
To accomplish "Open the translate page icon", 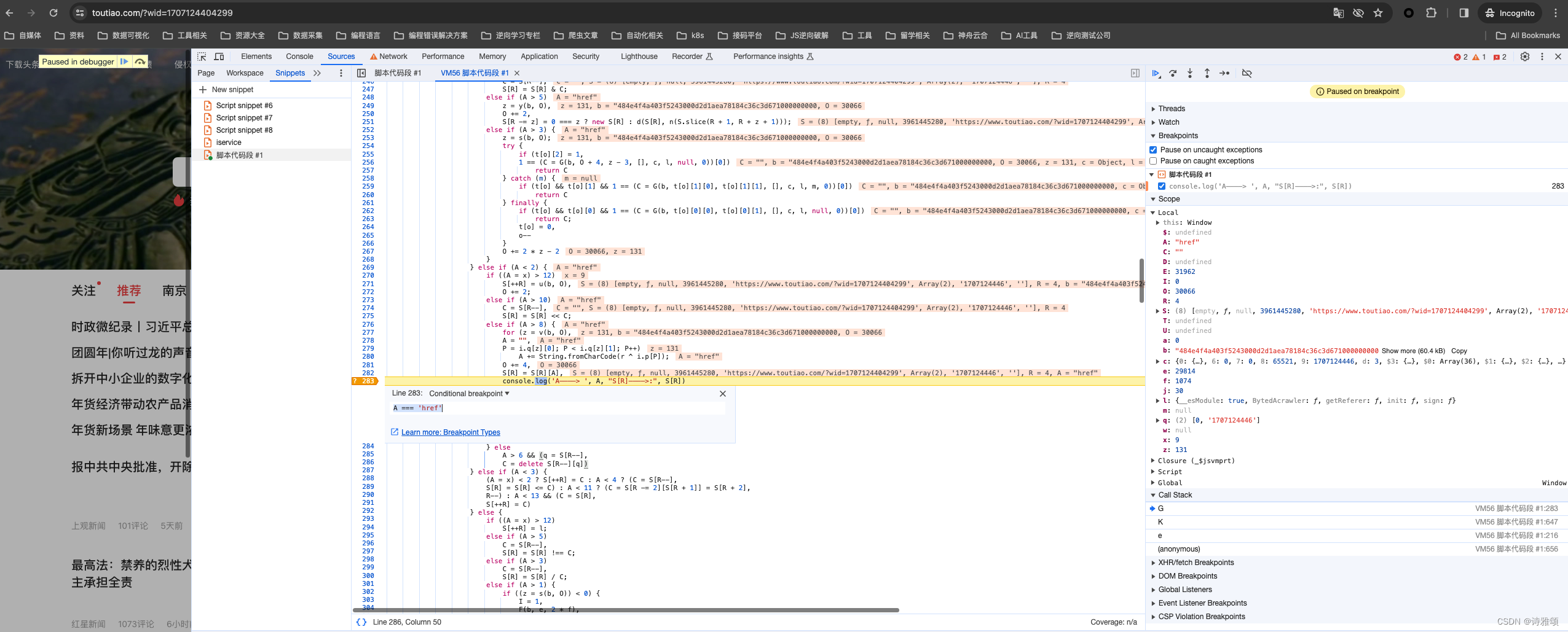I will [1338, 13].
